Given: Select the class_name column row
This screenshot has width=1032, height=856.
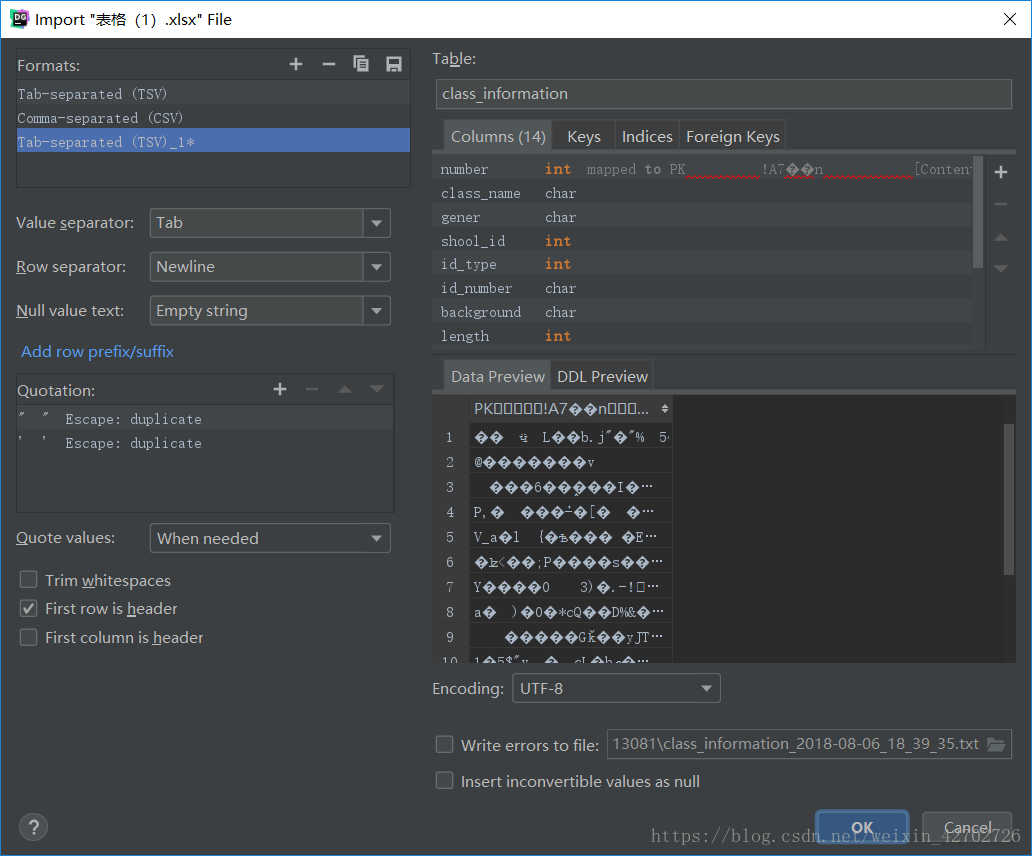Looking at the screenshot, I should pyautogui.click(x=702, y=193).
